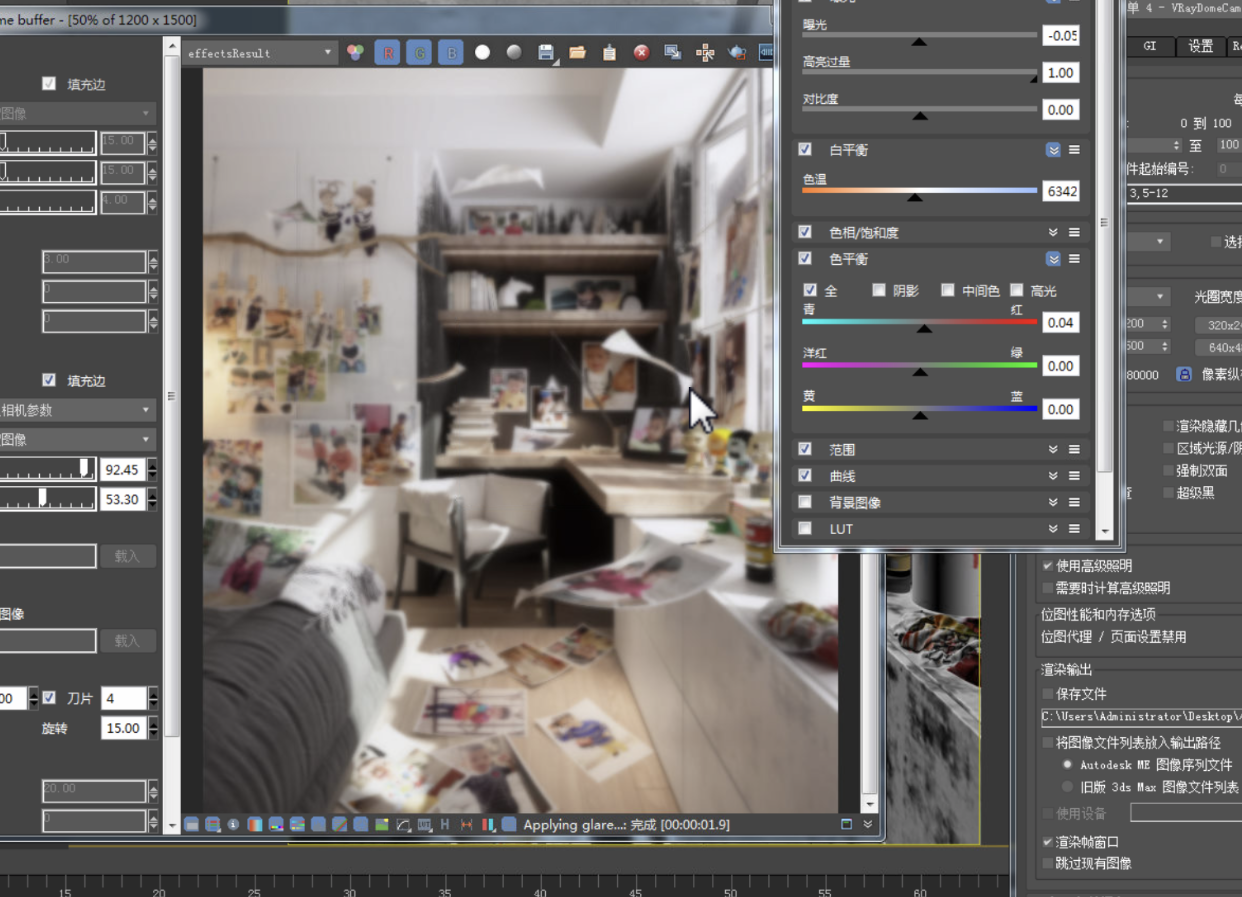Click the teapot render icon
This screenshot has width=1242, height=897.
tap(737, 52)
